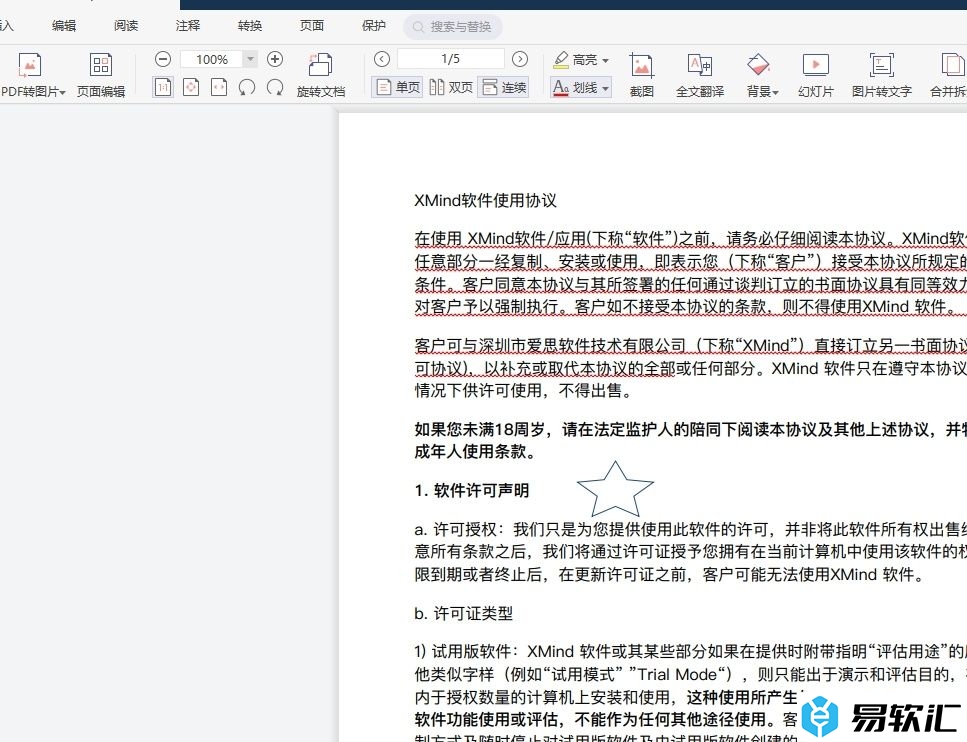Click the 背景 background icon

point(758,64)
